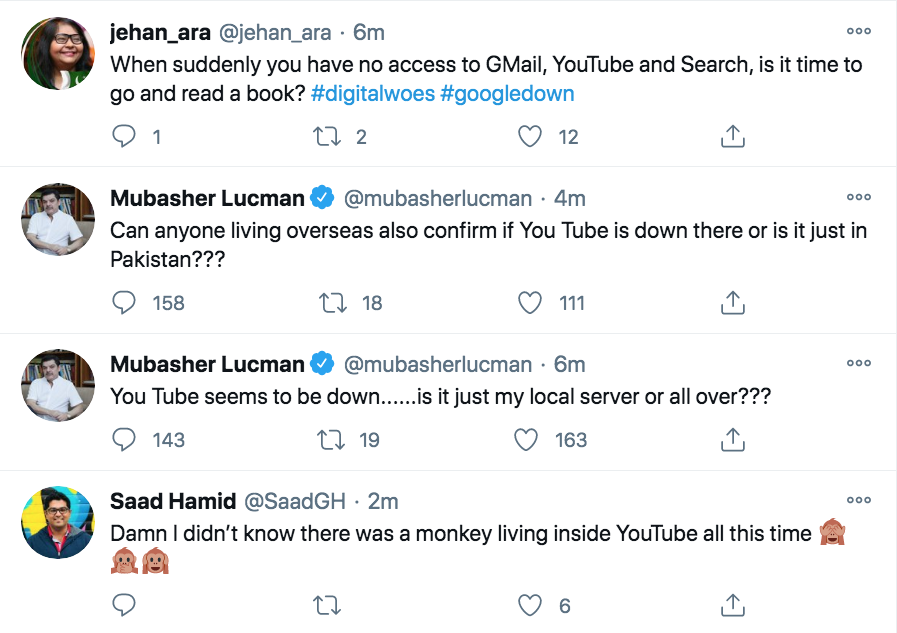Open more menu on the 4m Mubasher tweet
The height and width of the screenshot is (633, 897).
tap(858, 197)
